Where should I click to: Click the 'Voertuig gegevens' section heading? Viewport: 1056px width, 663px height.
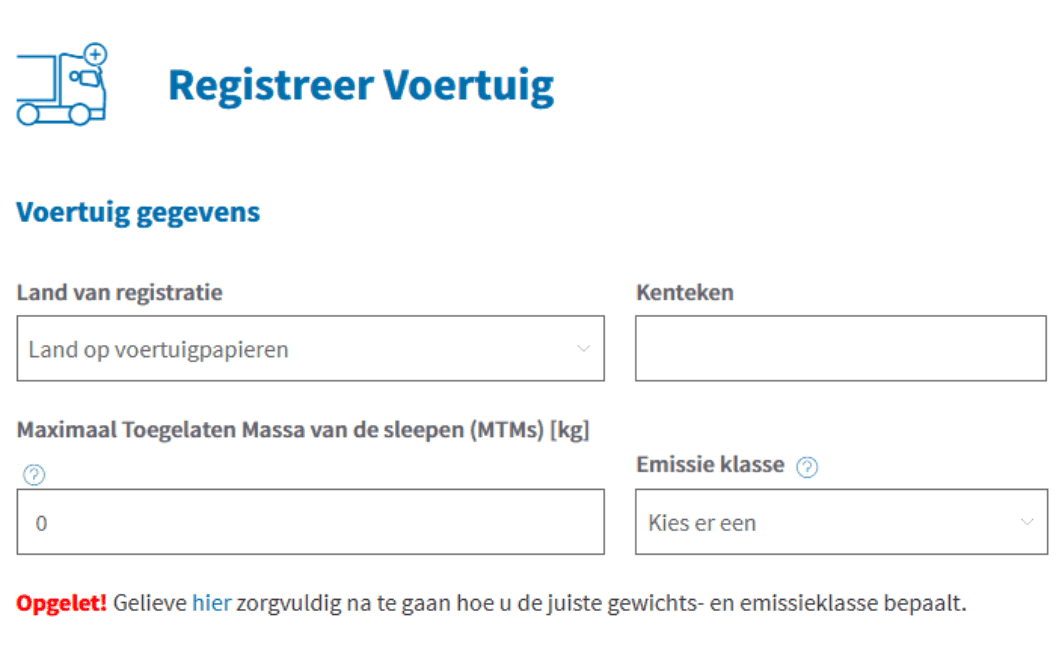click(138, 212)
